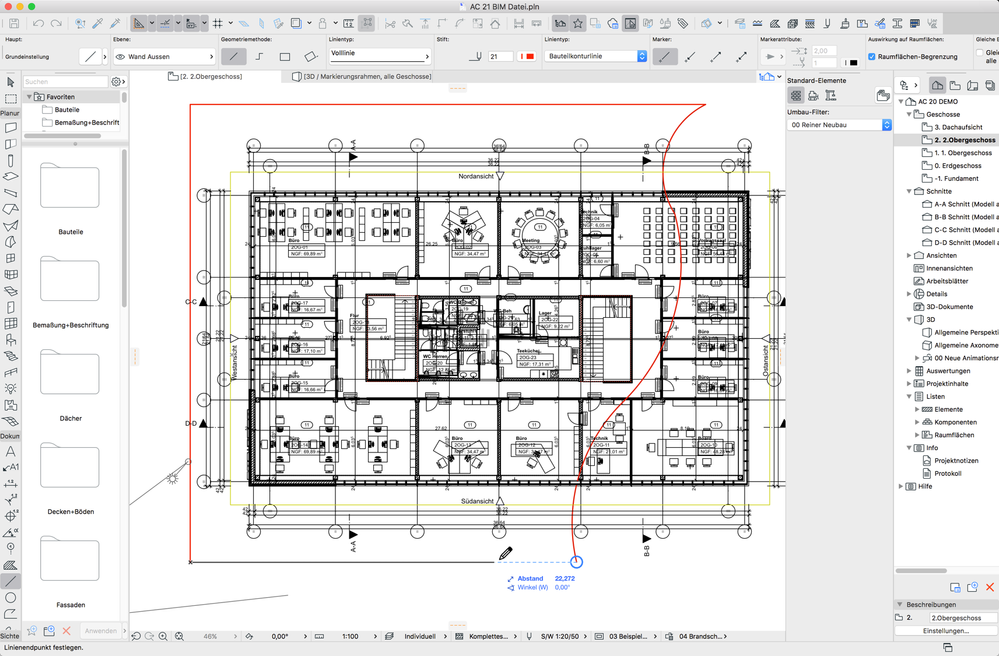The height and width of the screenshot is (656, 999).
Task: Switch to the 3D Markierungsrahmen tab
Action: coord(362,76)
